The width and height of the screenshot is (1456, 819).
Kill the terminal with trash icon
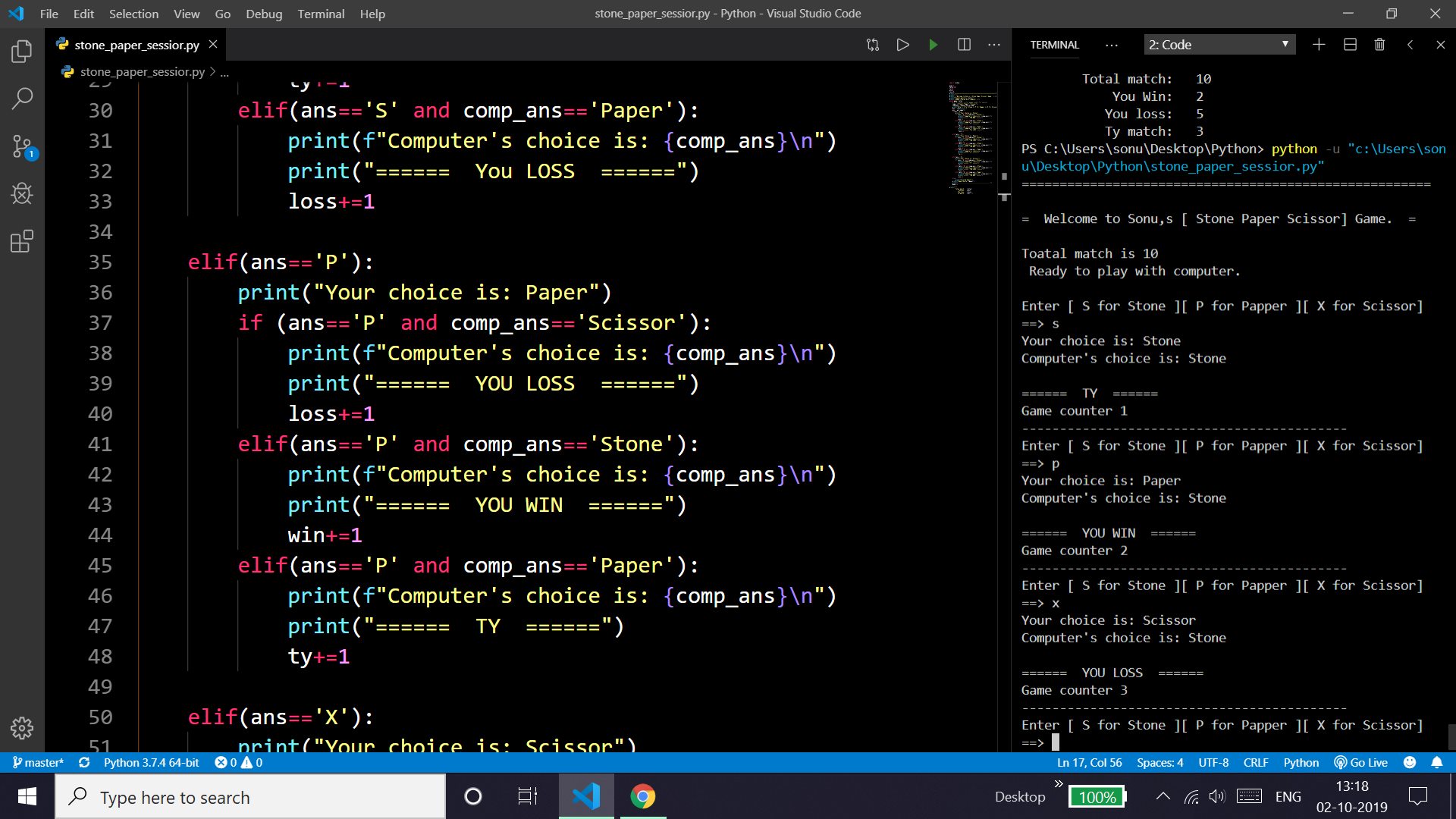click(1379, 45)
